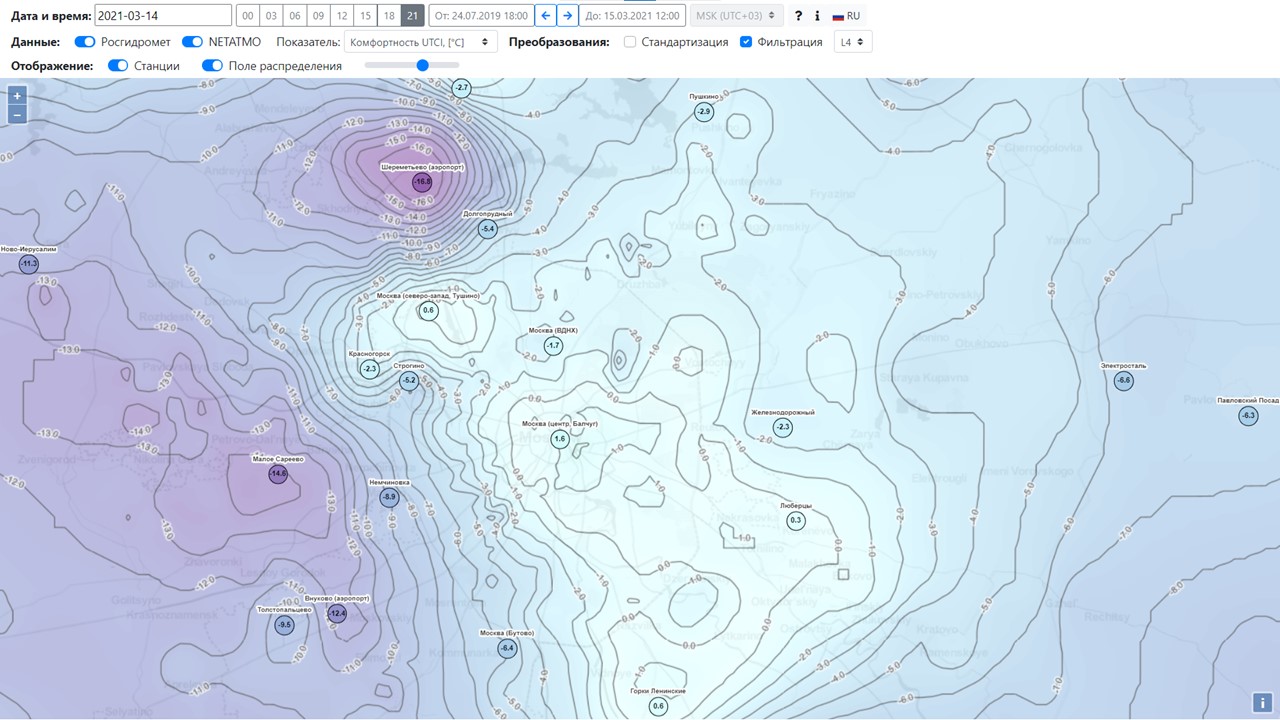Screen dimensions: 1280x720
Task: Enable the Стандартизация checkbox
Action: point(630,42)
